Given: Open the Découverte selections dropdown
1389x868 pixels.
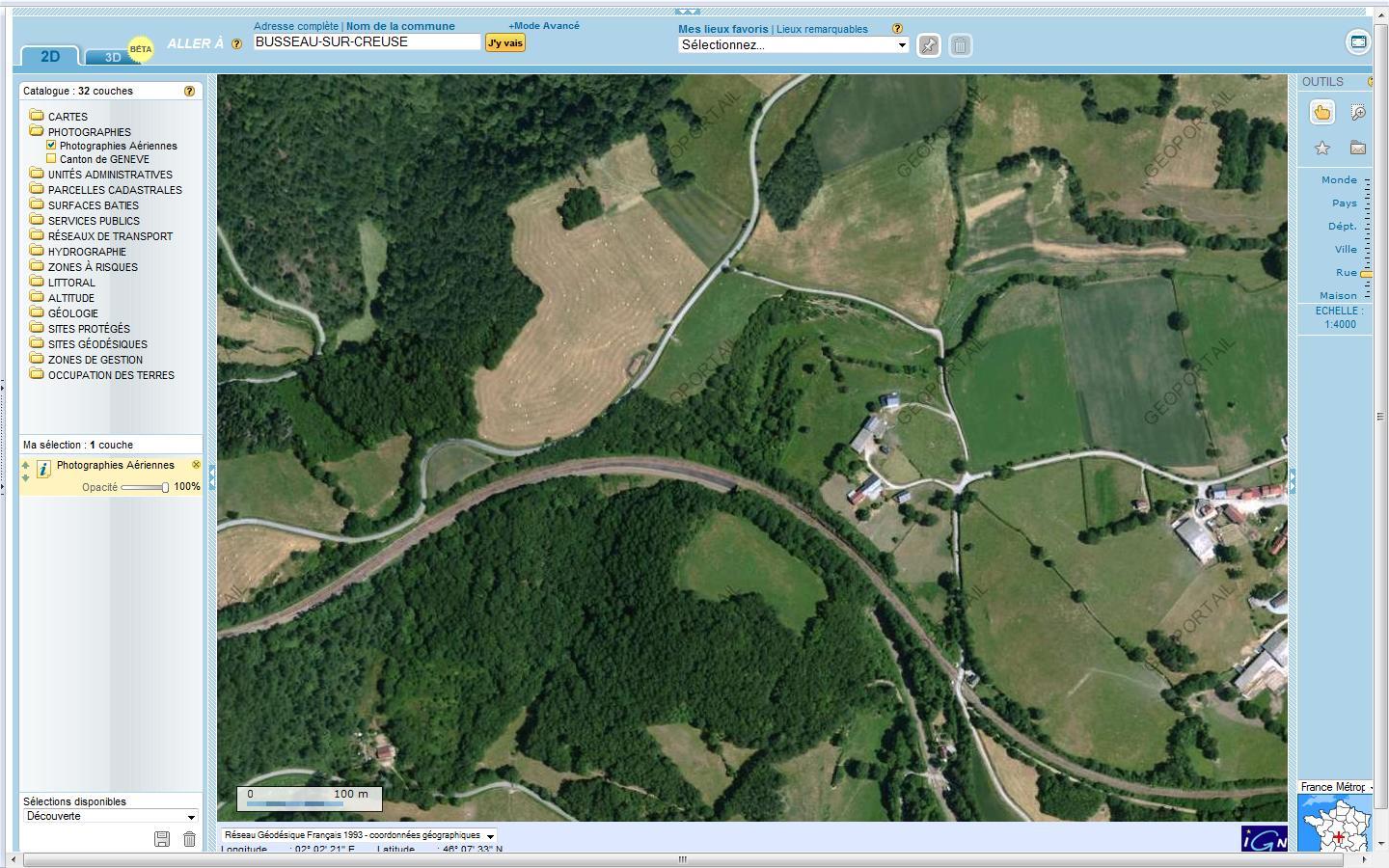Looking at the screenshot, I should coord(110,816).
